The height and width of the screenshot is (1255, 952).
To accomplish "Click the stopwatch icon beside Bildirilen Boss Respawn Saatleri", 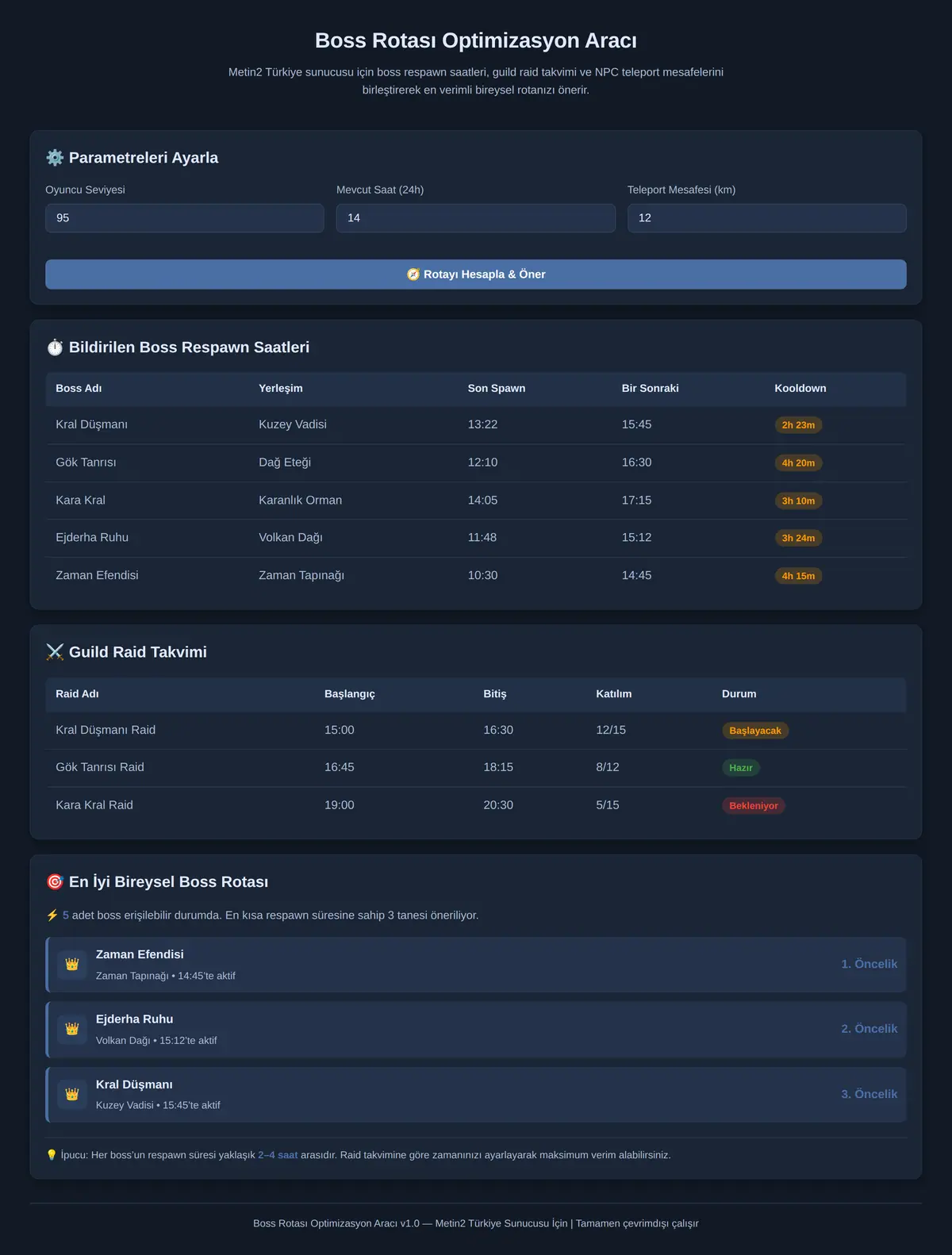I will tap(55, 347).
